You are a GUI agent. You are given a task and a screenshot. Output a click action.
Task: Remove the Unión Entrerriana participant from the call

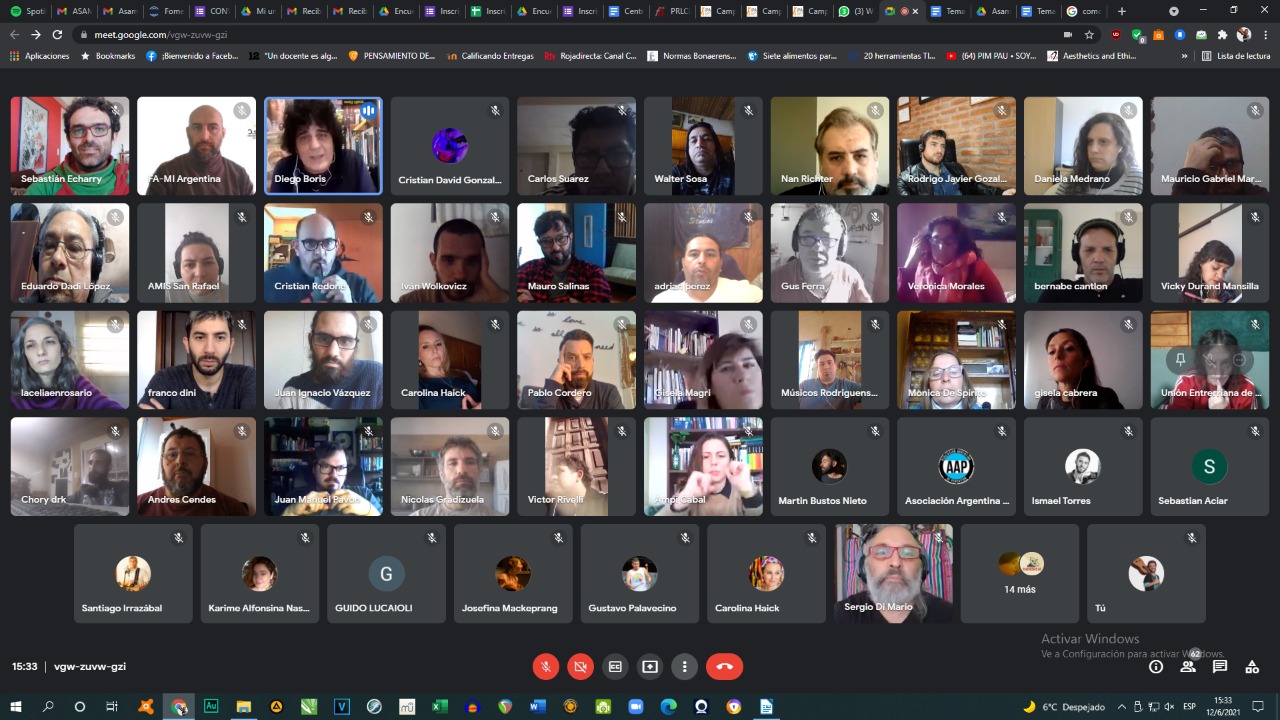pos(1239,360)
